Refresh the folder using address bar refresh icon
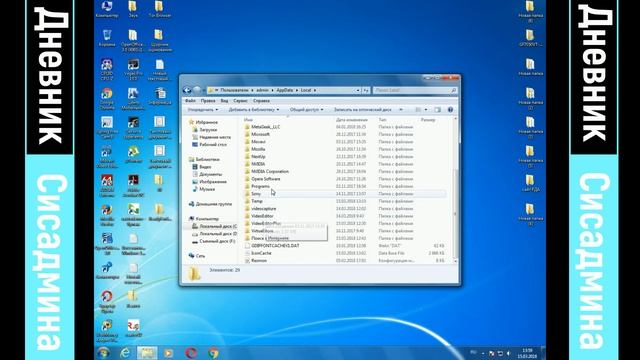Screen dimensions: 640x360 click(366, 90)
